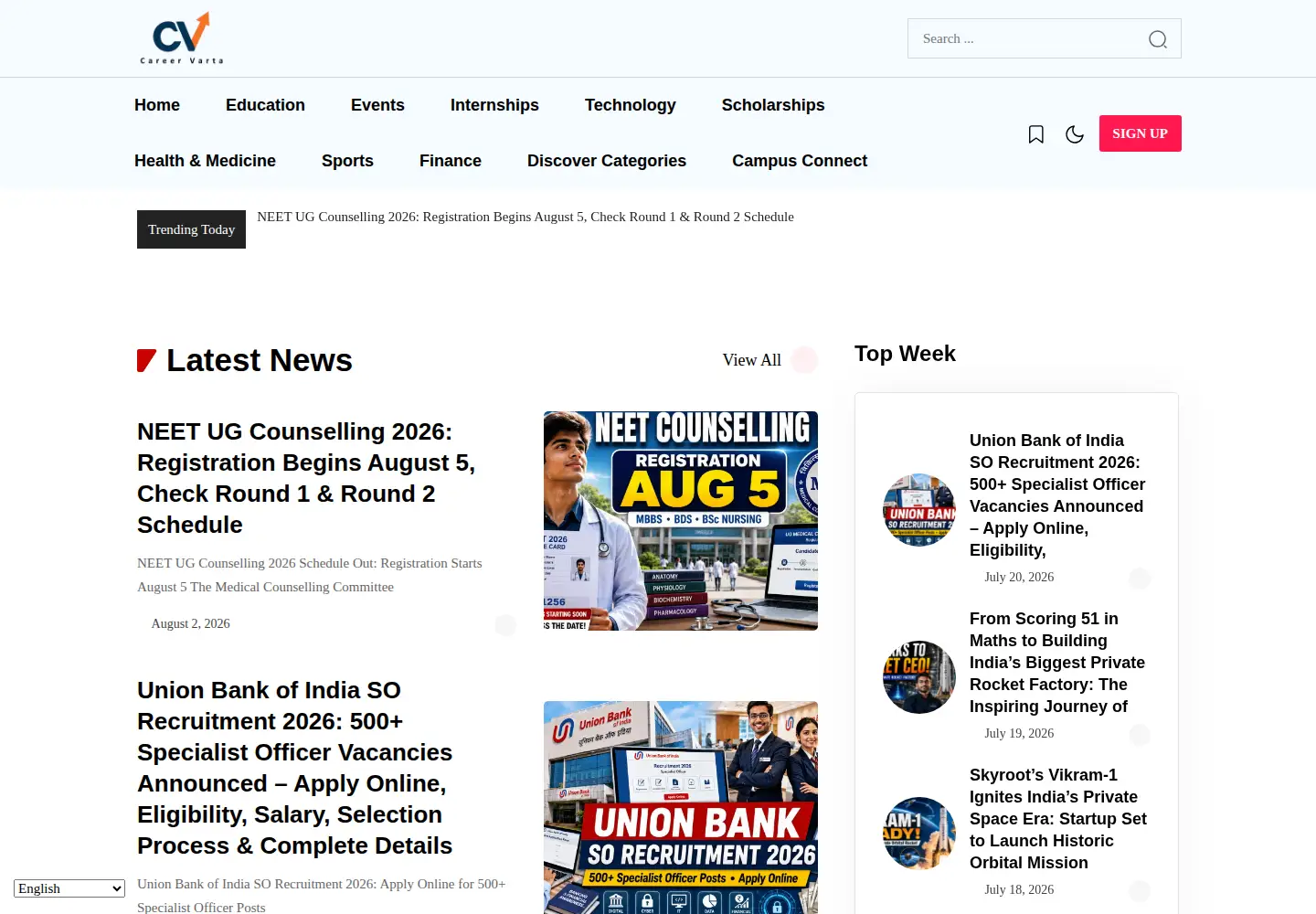Viewport: 1316px width, 914px height.
Task: Click bookmark circle beside July 20, 2026
Action: (1140, 579)
